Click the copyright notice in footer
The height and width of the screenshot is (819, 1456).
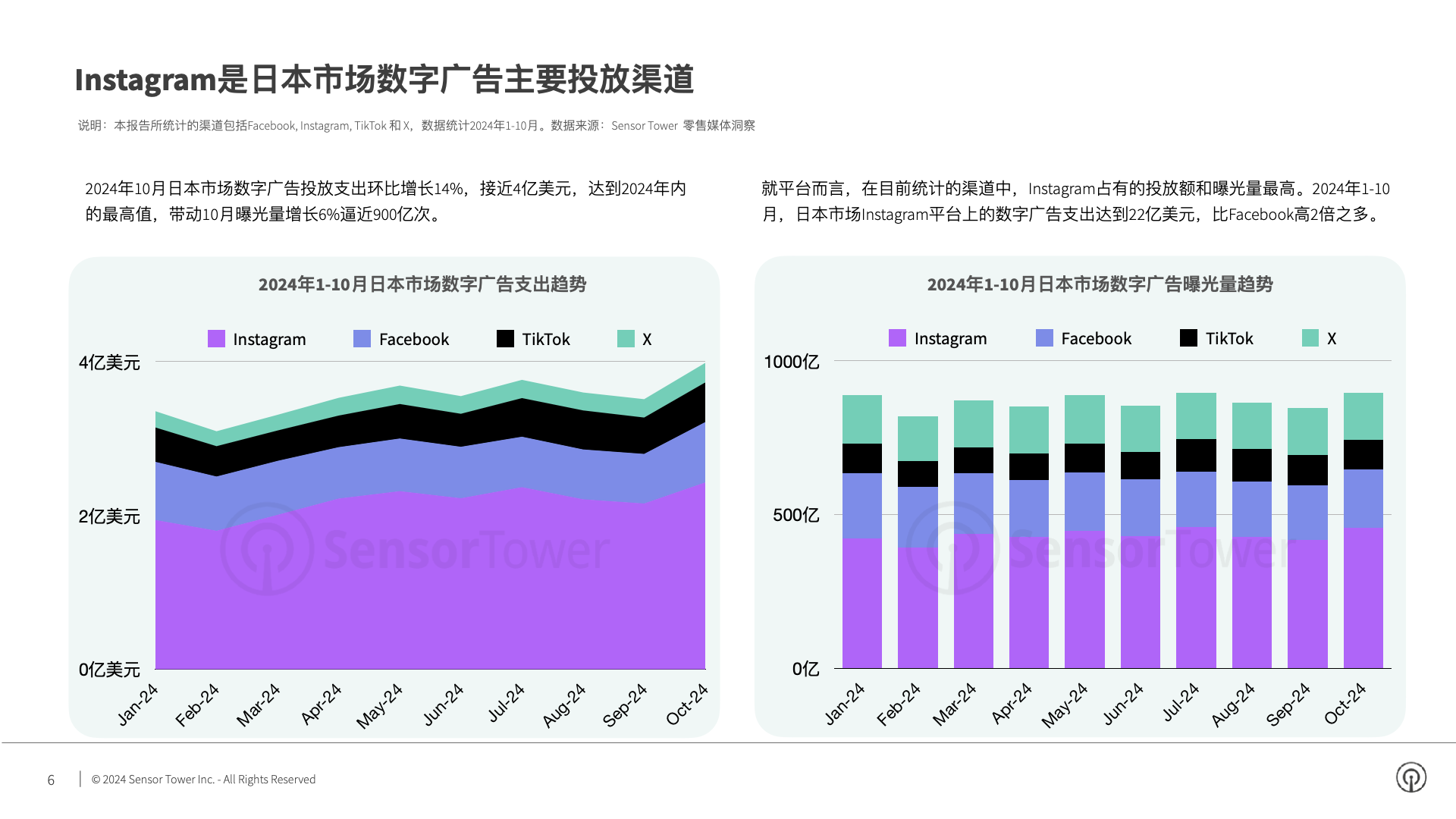[203, 780]
